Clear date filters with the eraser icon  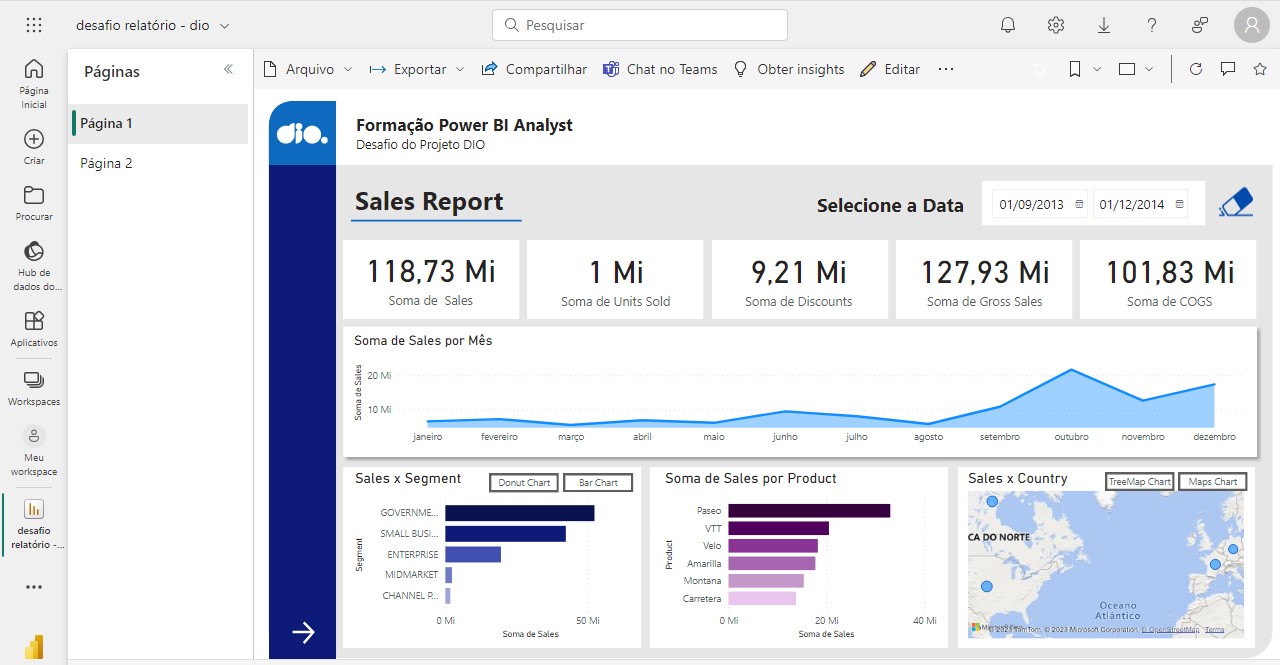tap(1236, 200)
